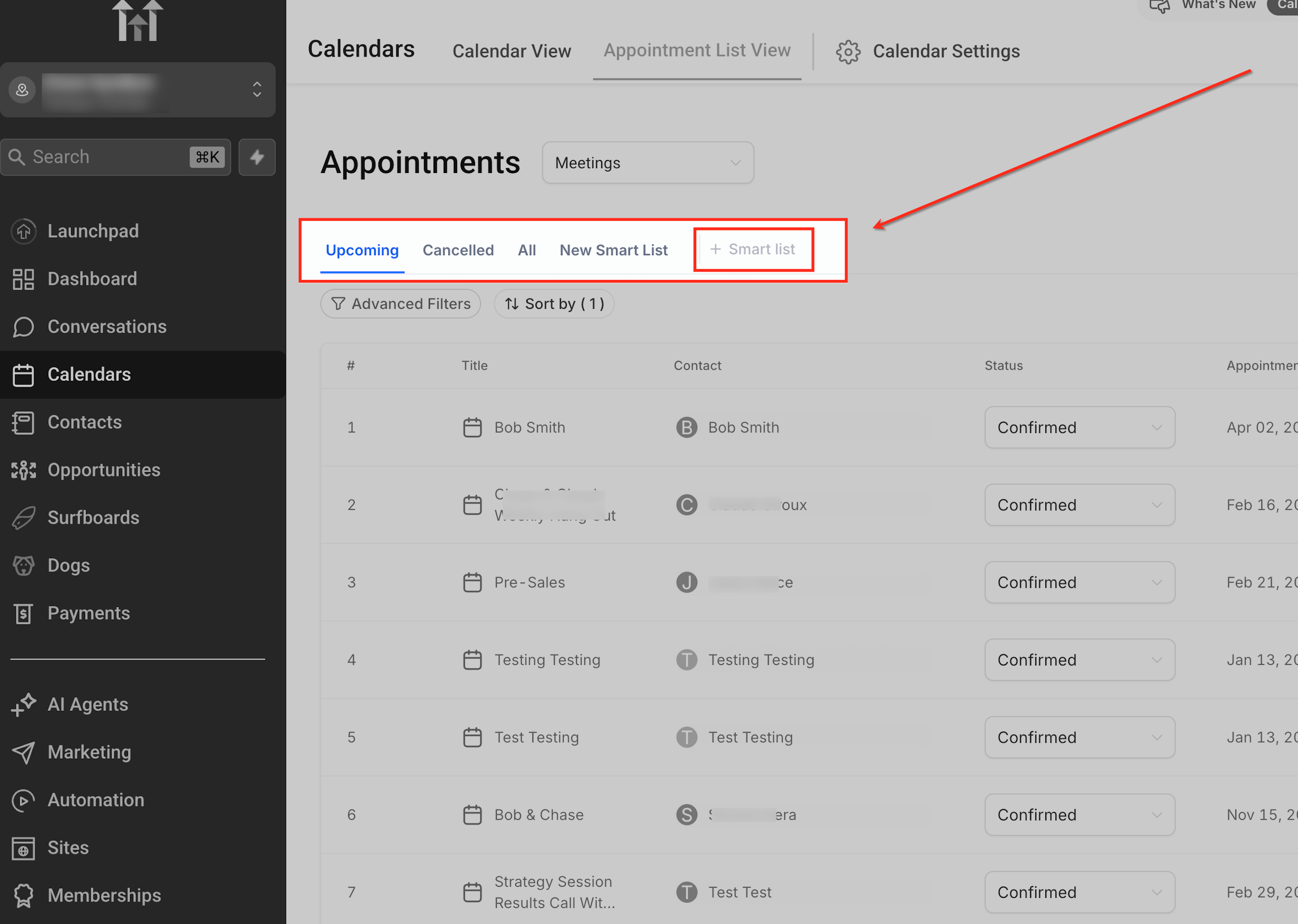This screenshot has height=924, width=1298.
Task: Open Launchpad from the sidebar icon
Action: pos(23,231)
